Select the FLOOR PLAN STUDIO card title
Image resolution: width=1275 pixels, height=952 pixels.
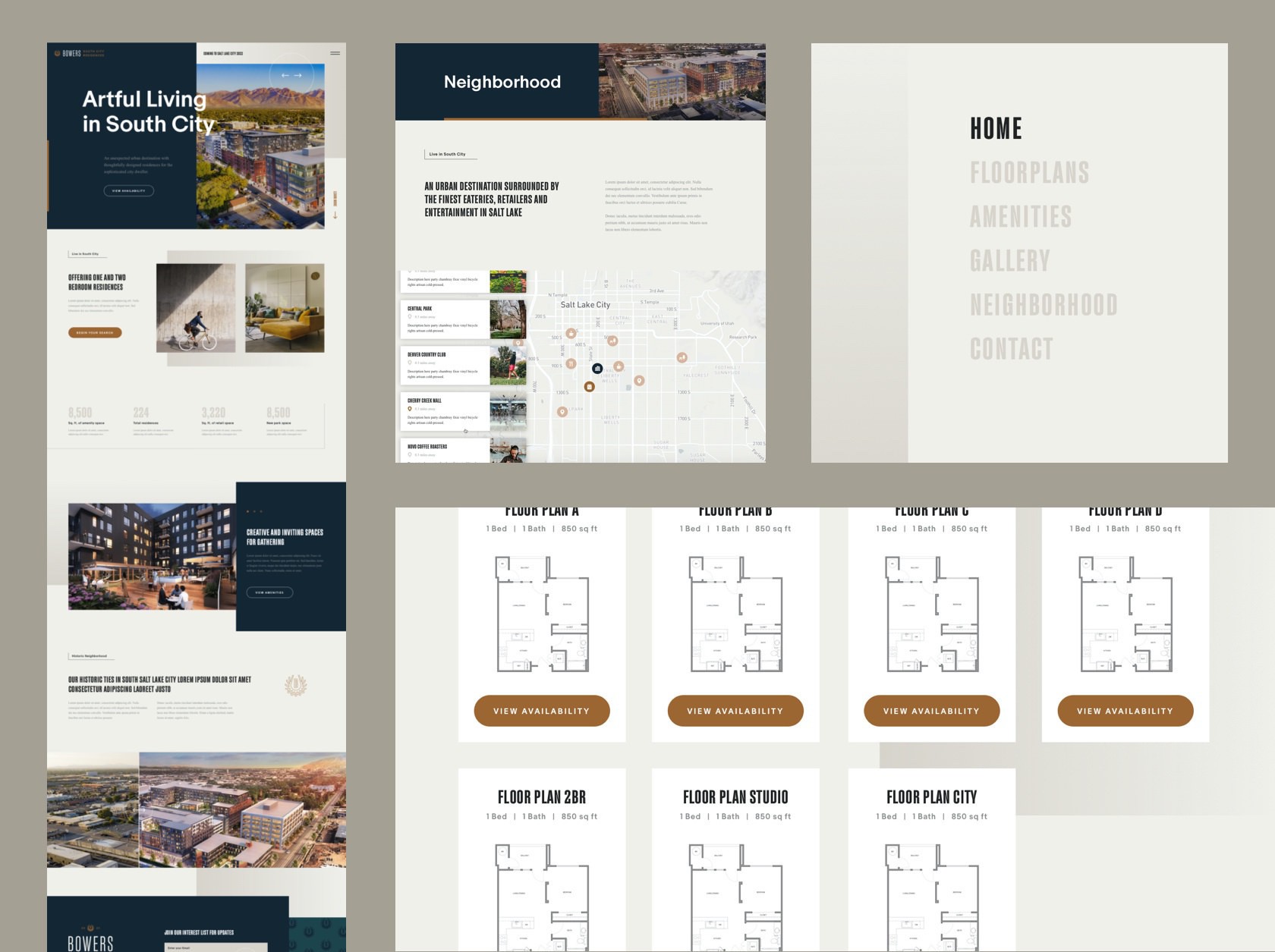click(x=735, y=797)
